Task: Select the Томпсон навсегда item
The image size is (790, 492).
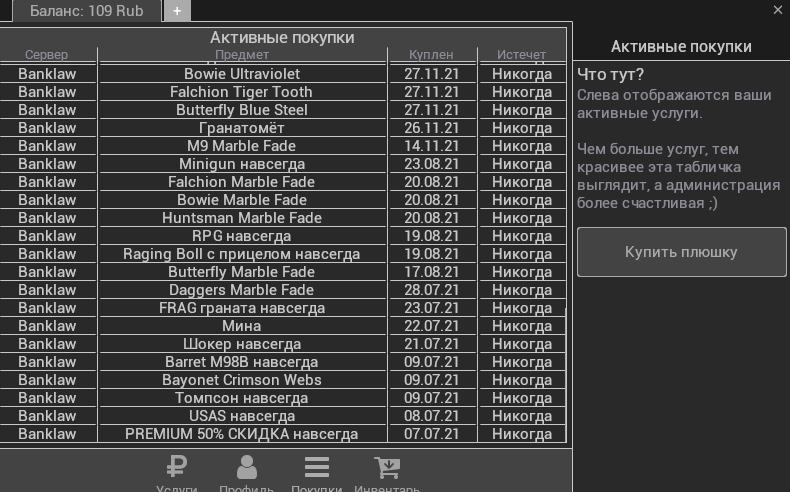Action: pos(242,398)
